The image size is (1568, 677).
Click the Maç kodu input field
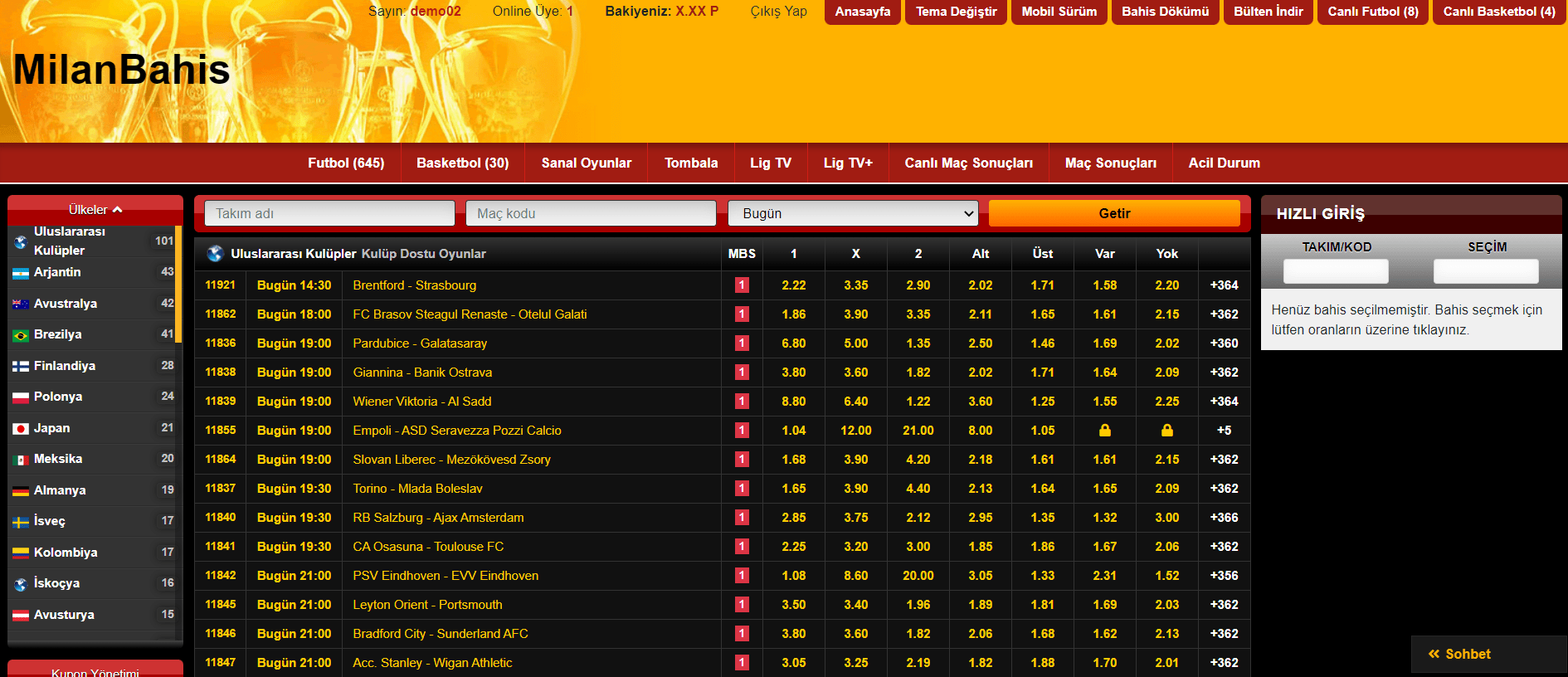(591, 213)
